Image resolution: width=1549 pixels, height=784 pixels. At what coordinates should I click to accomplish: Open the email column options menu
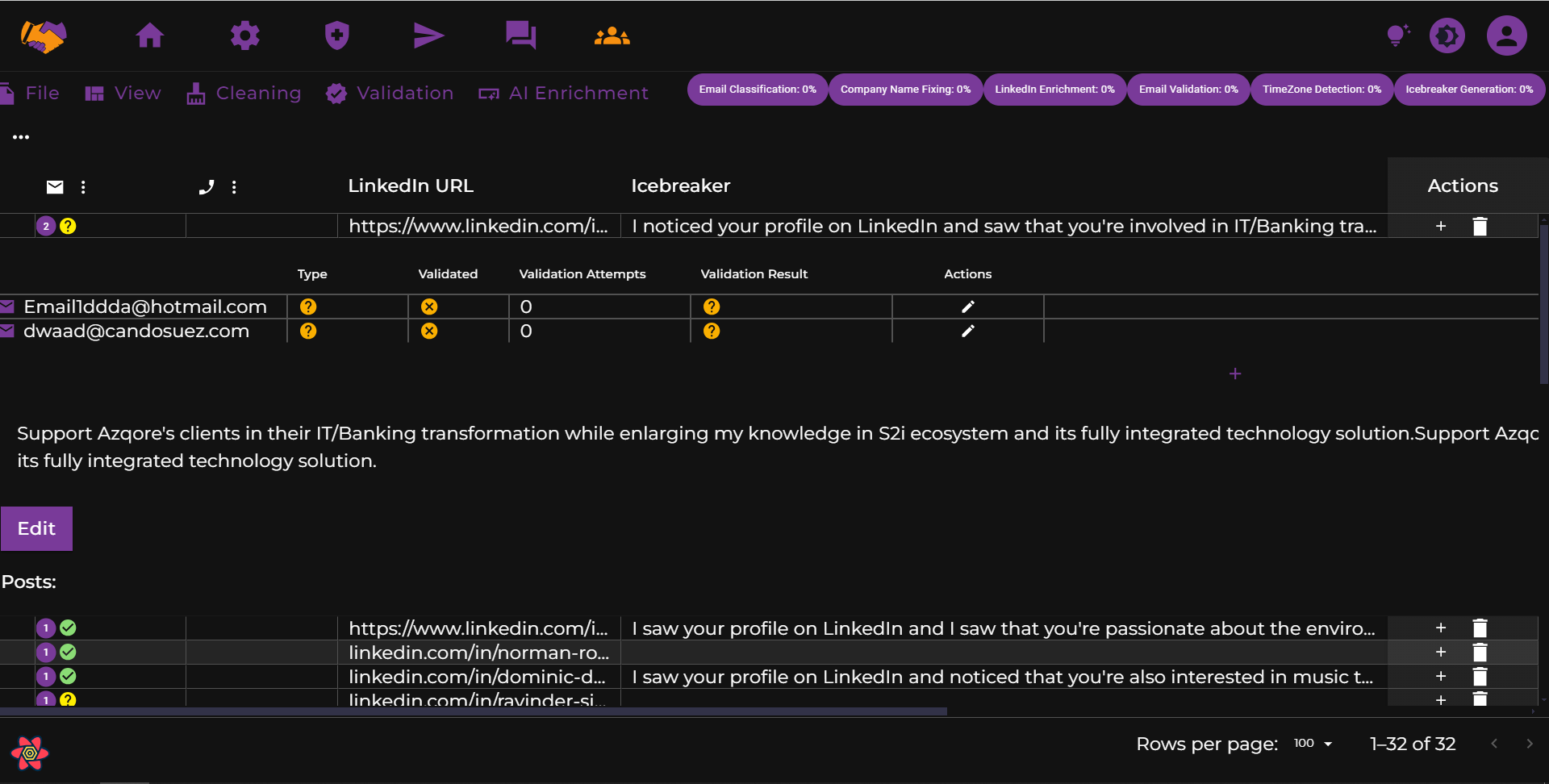pos(83,187)
